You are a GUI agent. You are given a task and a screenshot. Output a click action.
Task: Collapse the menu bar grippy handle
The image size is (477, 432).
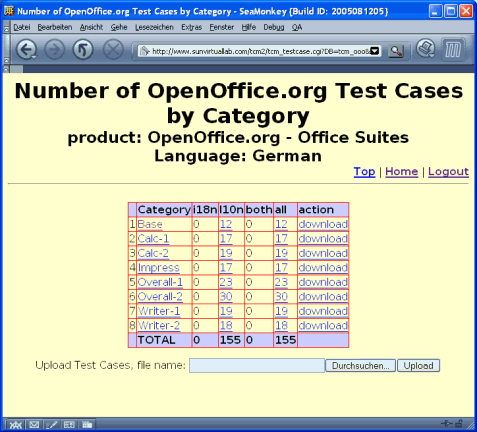tap(6, 27)
